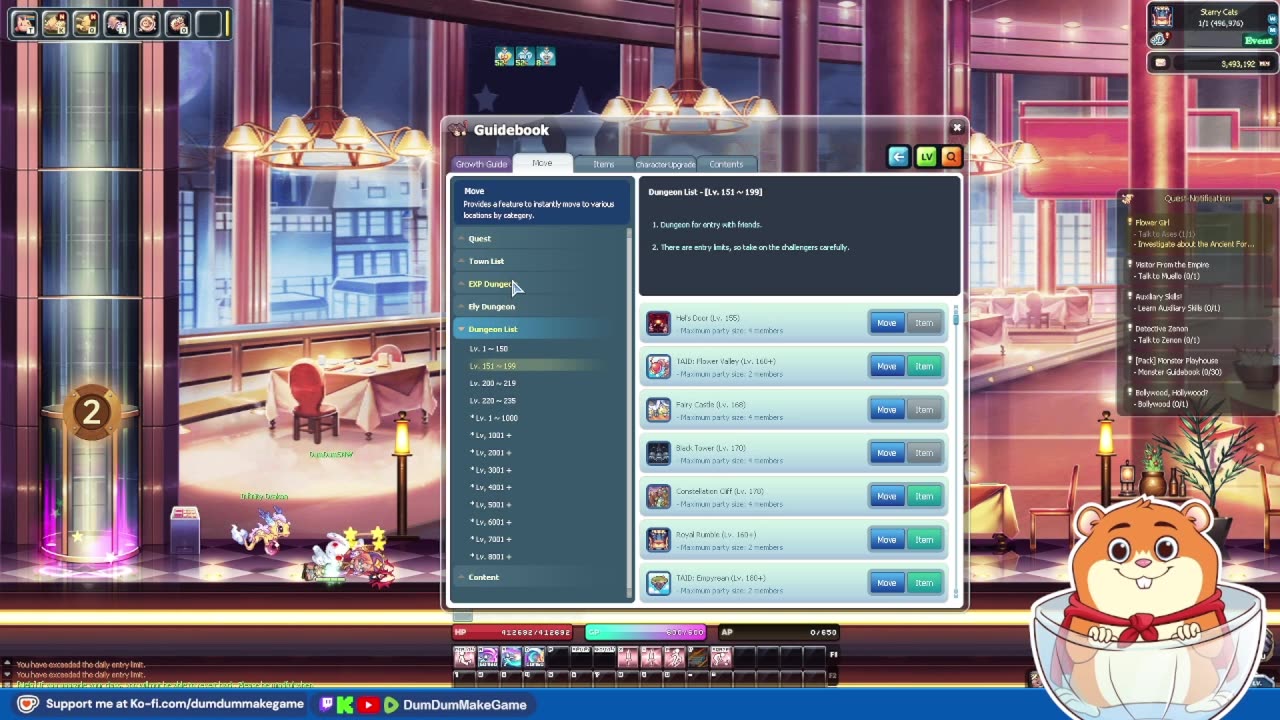Viewport: 1280px width, 720px height.
Task: Click Item button for Royal Rumble
Action: [x=924, y=540]
